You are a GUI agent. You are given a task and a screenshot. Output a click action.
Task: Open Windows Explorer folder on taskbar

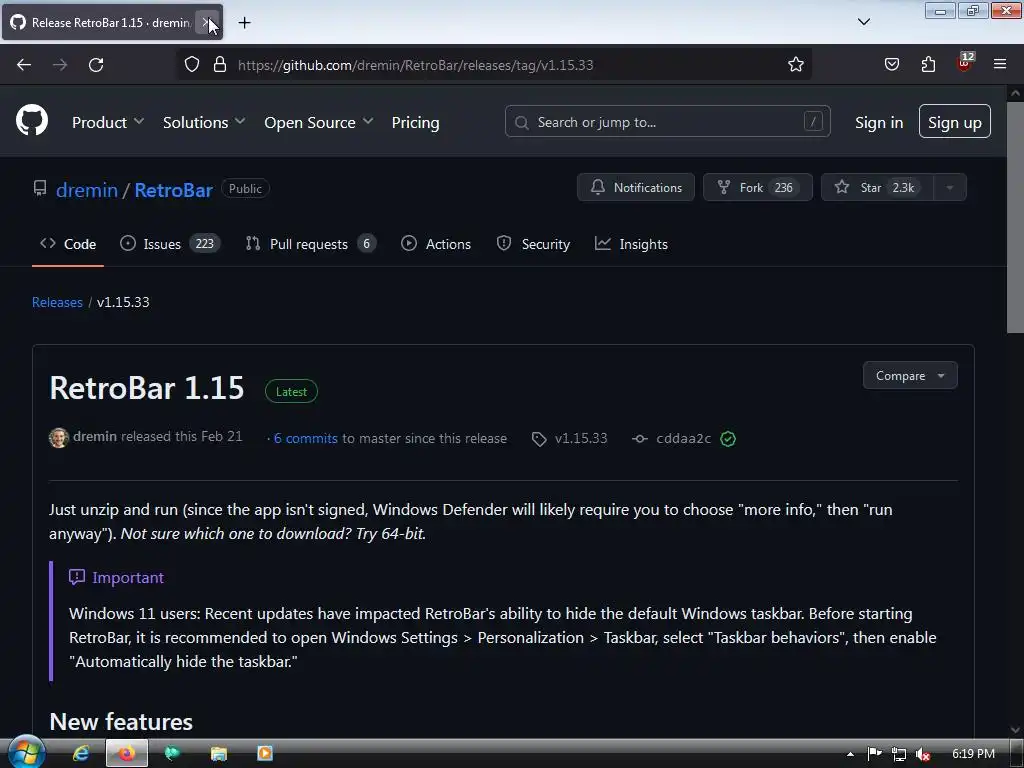pyautogui.click(x=218, y=754)
